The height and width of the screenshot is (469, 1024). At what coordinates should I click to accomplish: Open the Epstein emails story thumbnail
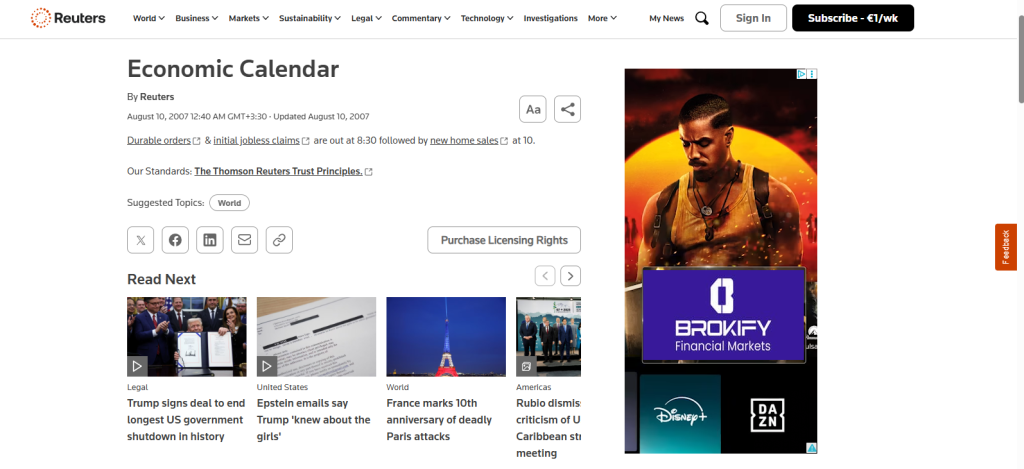pos(316,336)
